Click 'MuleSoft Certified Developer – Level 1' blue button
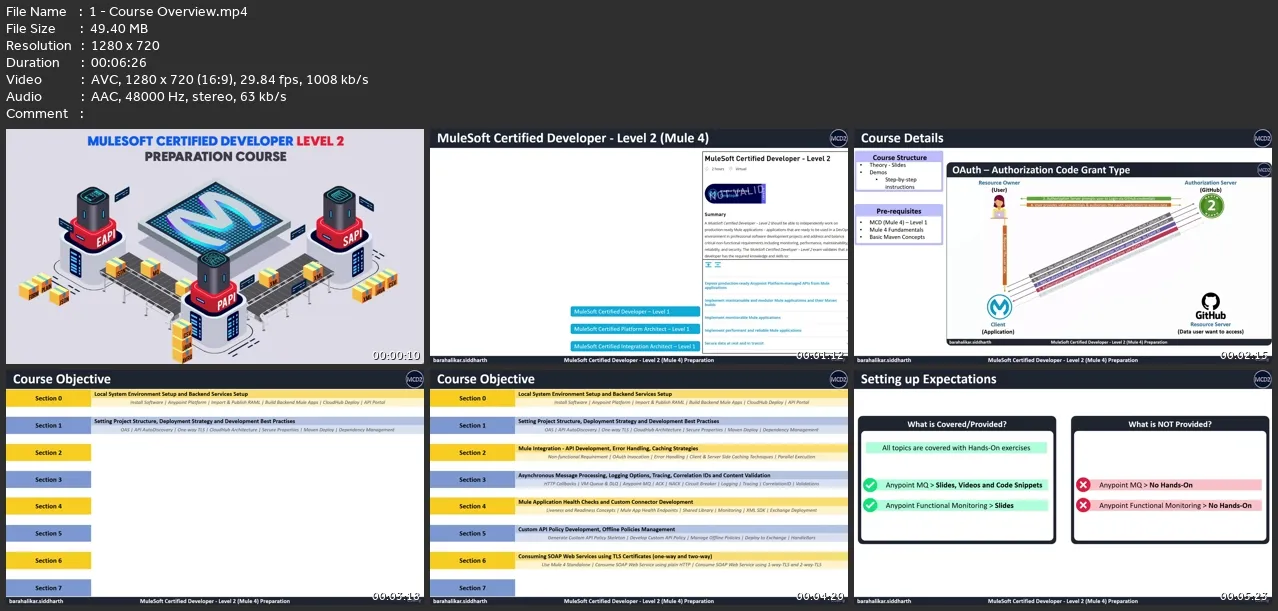 pyautogui.click(x=635, y=312)
